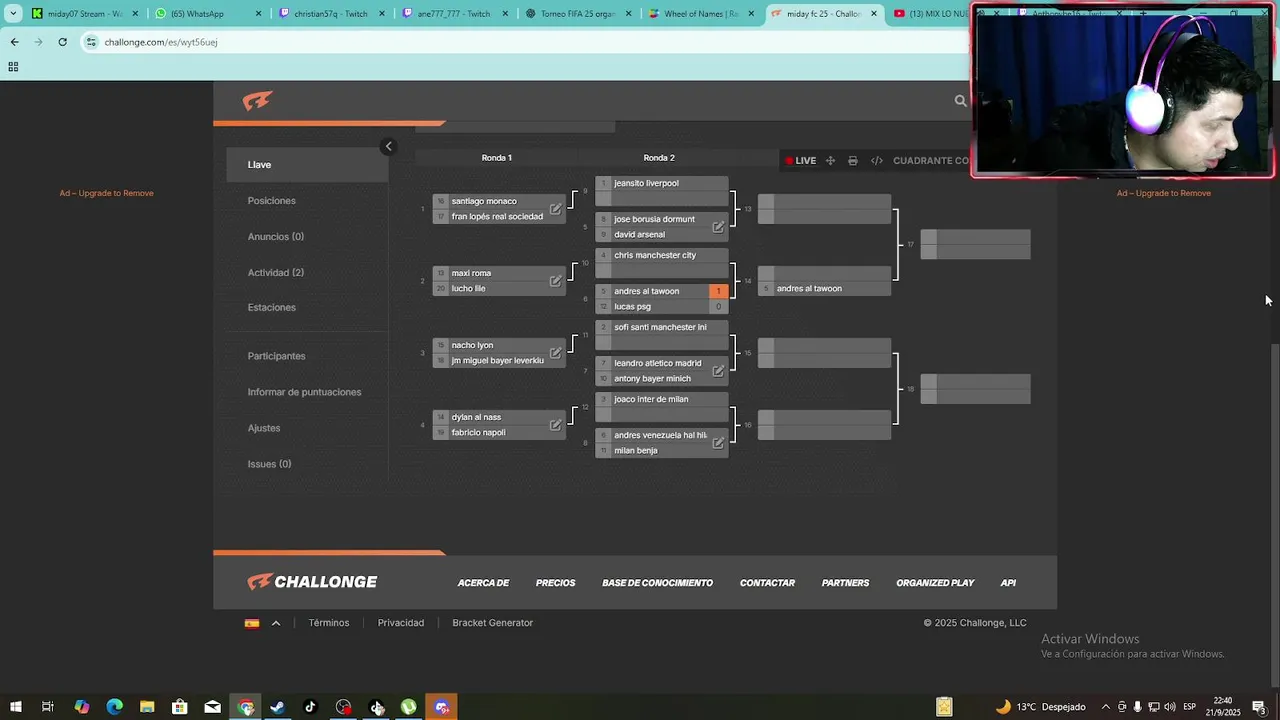Open CONTACTAR footer link
The image size is (1280, 720).
click(x=767, y=583)
